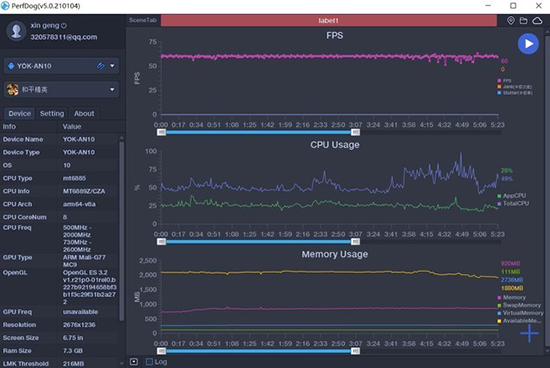The width and height of the screenshot is (550, 368).
Task: Expand the YOK-AN10 device dropdown
Action: click(x=112, y=66)
